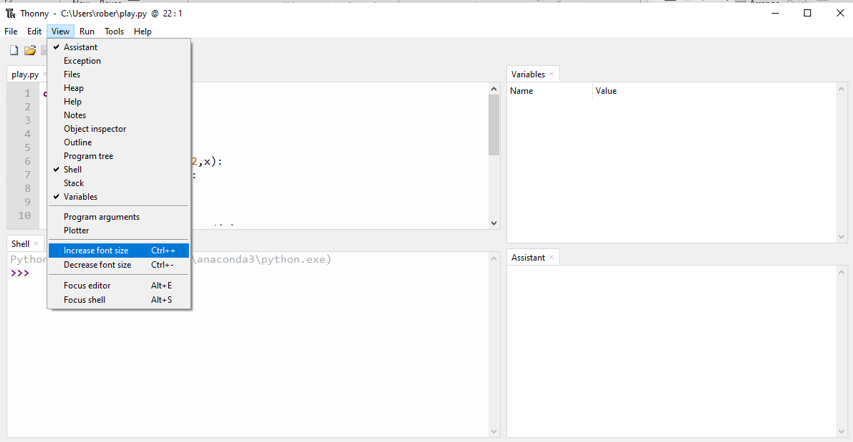Uncheck Assistant in the View menu
Screen dimensions: 853x442
pyautogui.click(x=80, y=47)
